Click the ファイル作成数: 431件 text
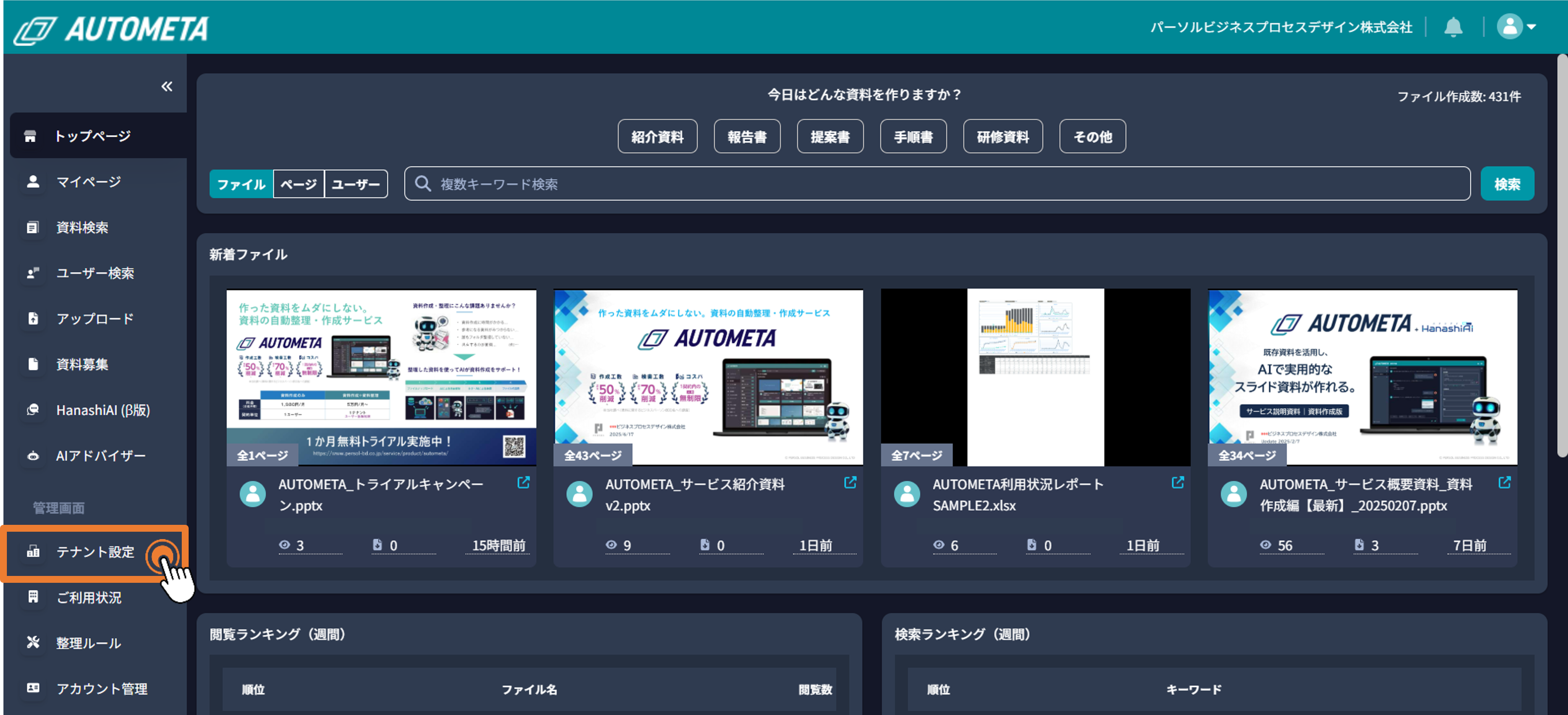 [1459, 96]
